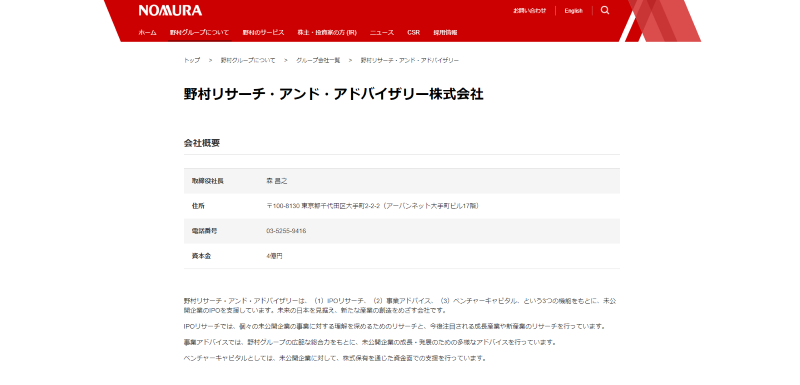Screen dimensions: 800x385
Task: Click トップ breadcrumb link
Action: click(192, 60)
